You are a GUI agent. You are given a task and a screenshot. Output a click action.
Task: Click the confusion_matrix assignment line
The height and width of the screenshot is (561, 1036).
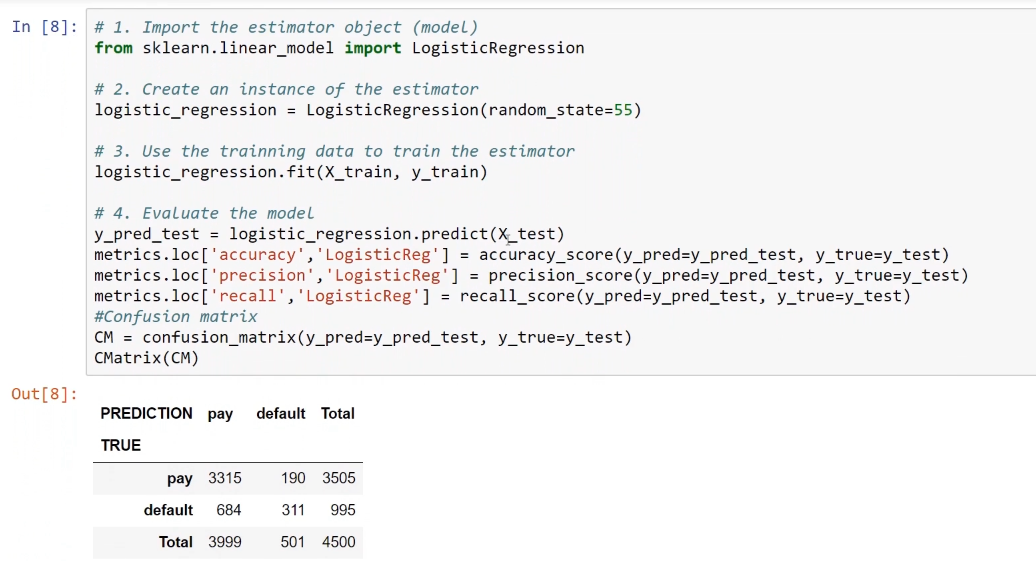(363, 337)
